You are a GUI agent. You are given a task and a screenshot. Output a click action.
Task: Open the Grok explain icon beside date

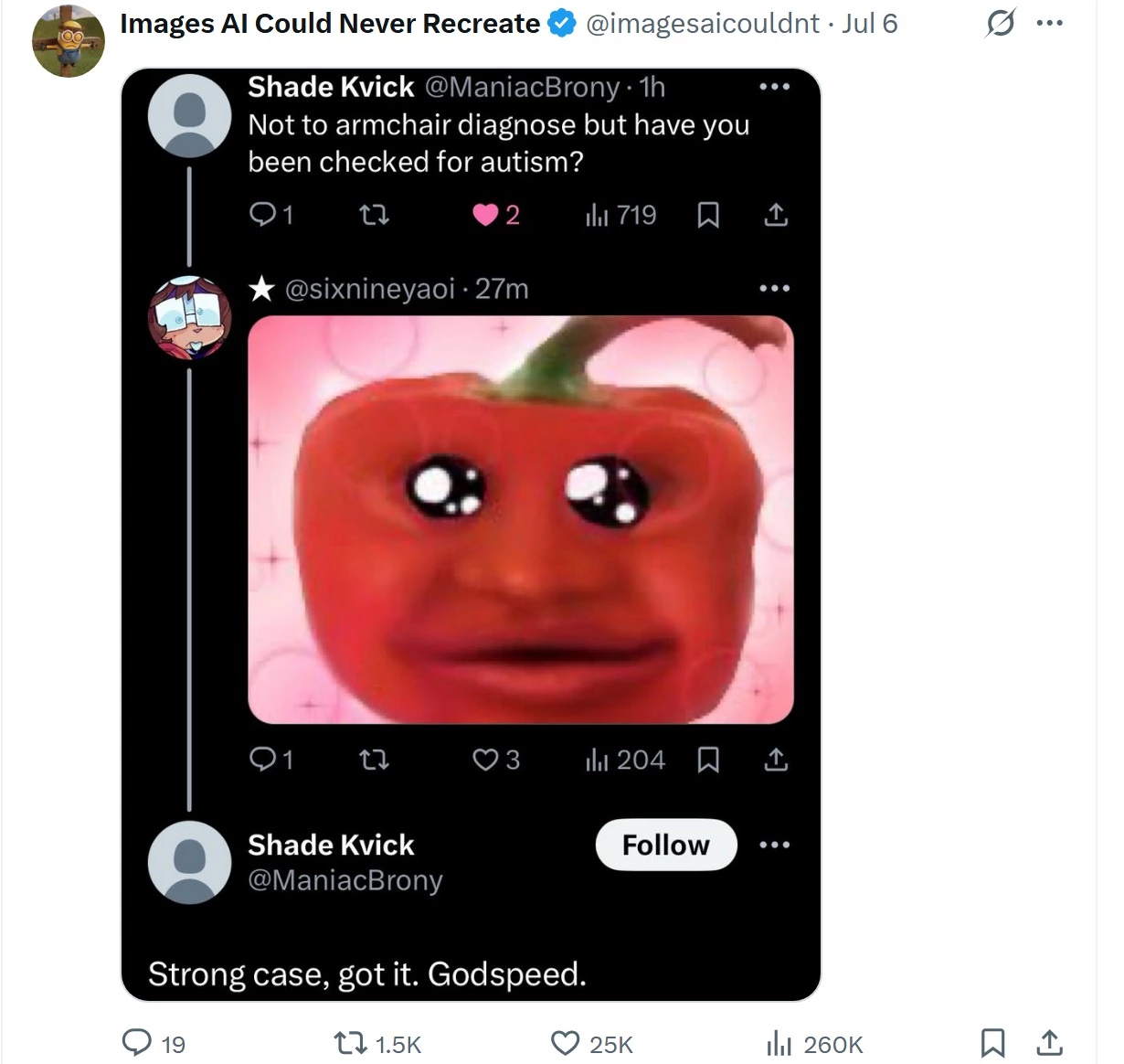click(1000, 24)
